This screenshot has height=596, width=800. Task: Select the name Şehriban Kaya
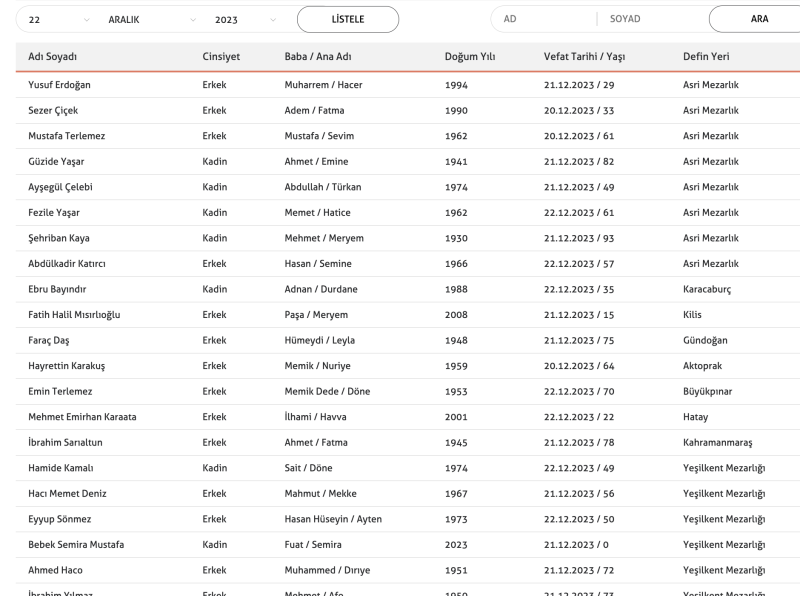[59, 238]
